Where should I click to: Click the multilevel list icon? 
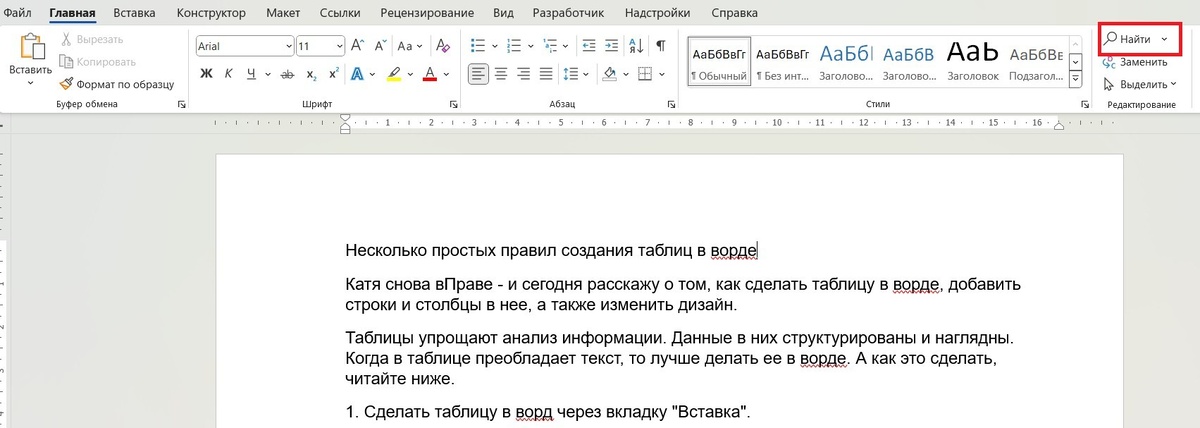point(548,46)
